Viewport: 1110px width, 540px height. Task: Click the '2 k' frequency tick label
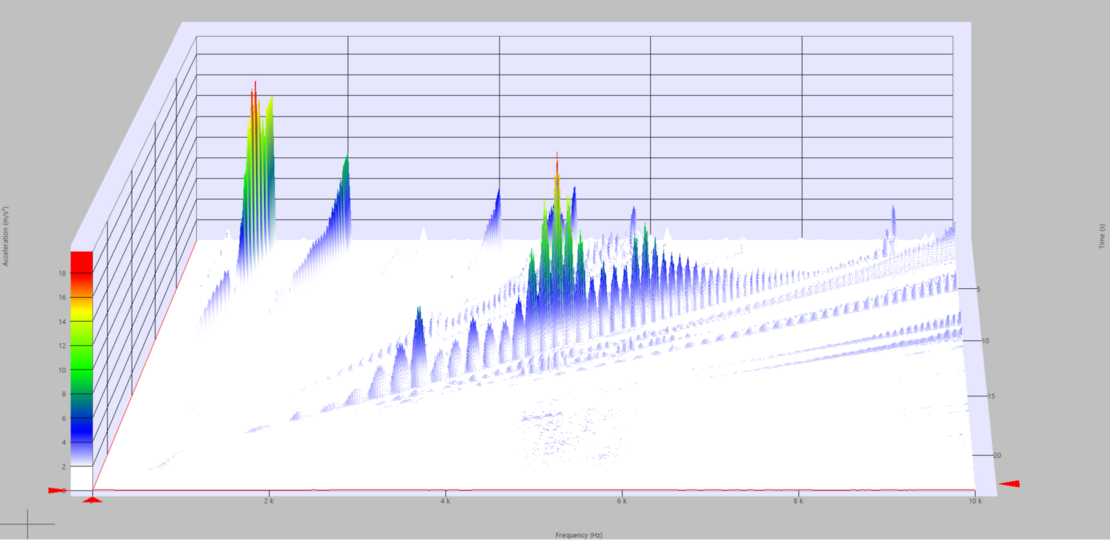tap(269, 500)
